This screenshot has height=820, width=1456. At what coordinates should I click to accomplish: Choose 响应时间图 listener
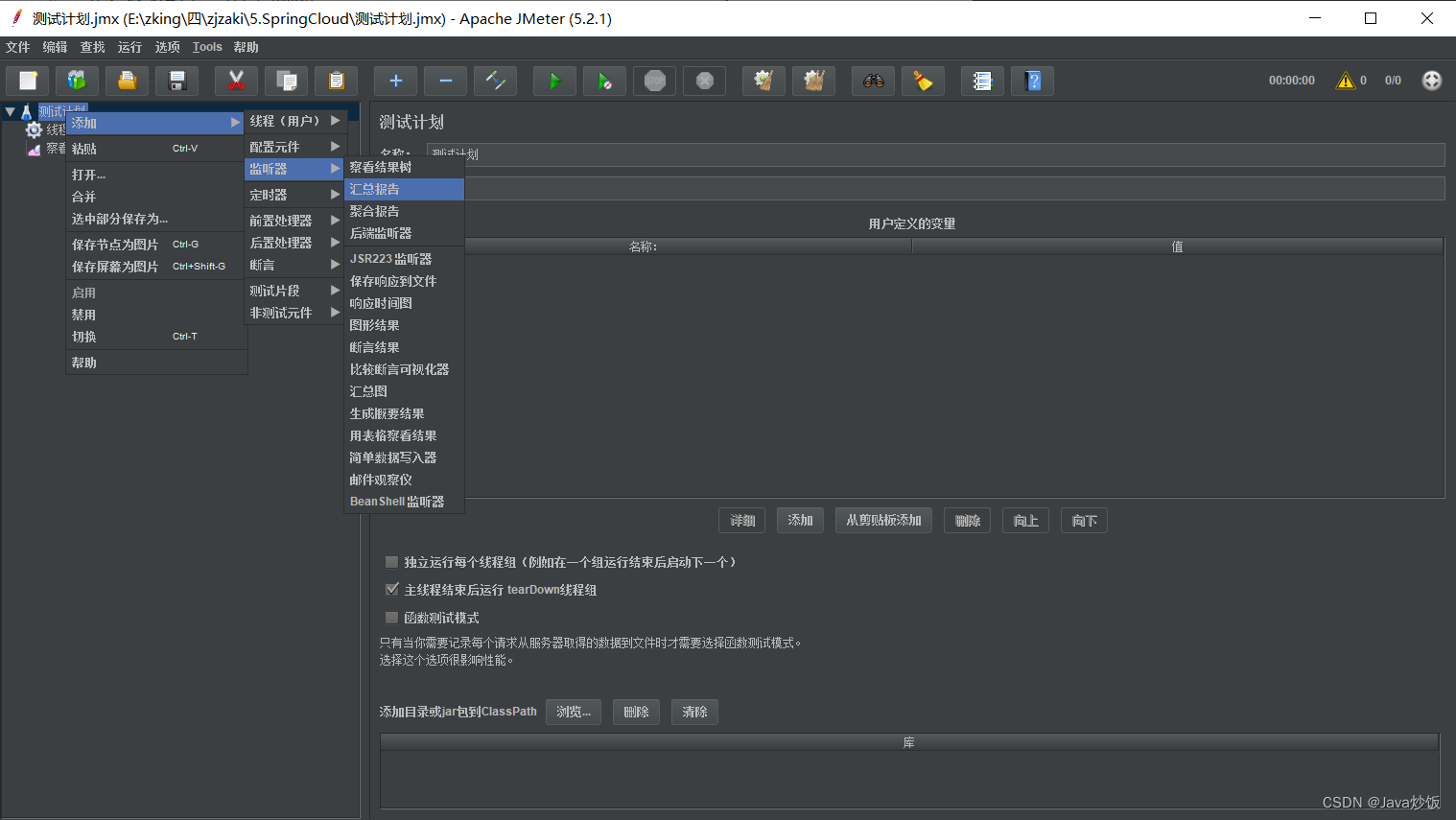point(404,303)
